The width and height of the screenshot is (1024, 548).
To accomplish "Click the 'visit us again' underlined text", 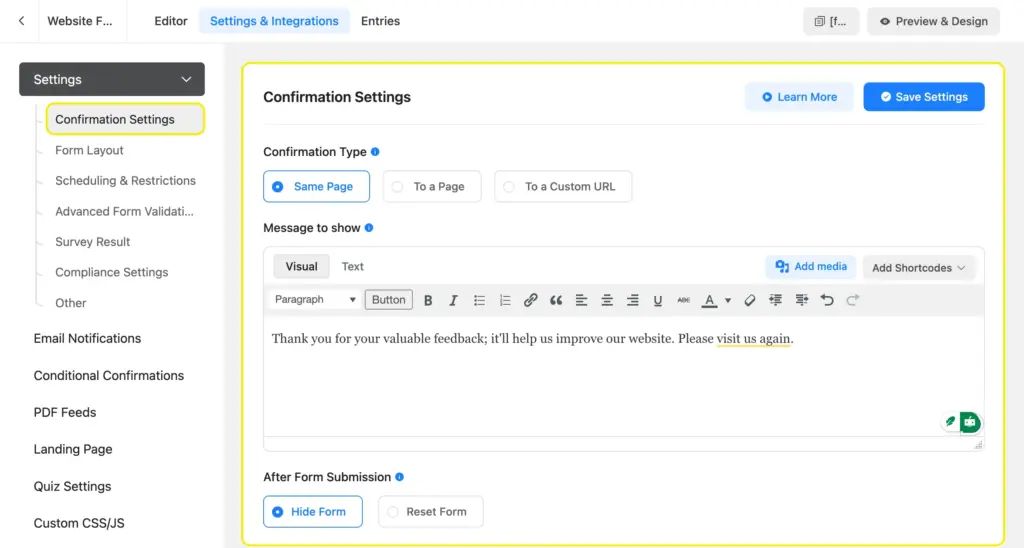I will click(x=754, y=339).
